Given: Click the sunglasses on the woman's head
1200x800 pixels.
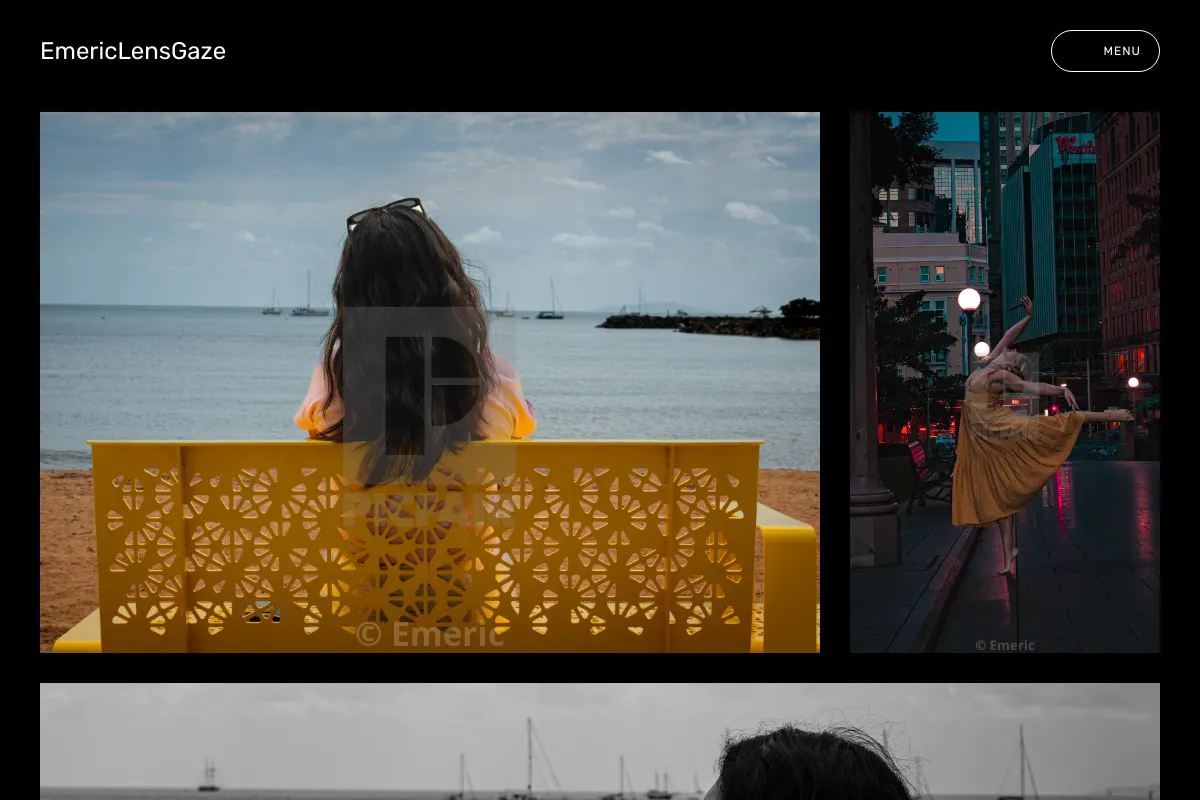Looking at the screenshot, I should point(385,212).
